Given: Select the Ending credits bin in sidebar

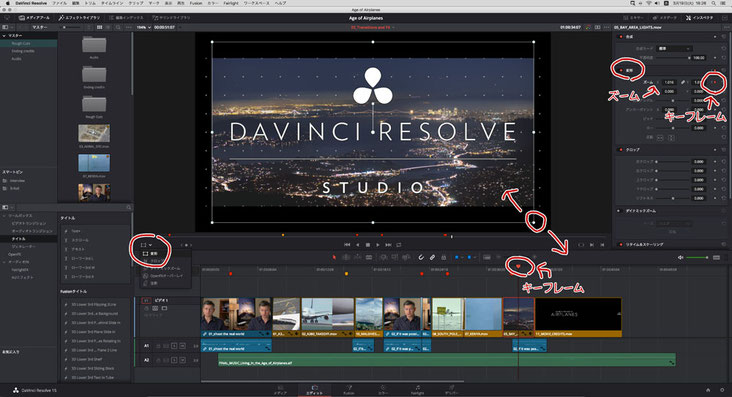Looking at the screenshot, I should pos(23,51).
